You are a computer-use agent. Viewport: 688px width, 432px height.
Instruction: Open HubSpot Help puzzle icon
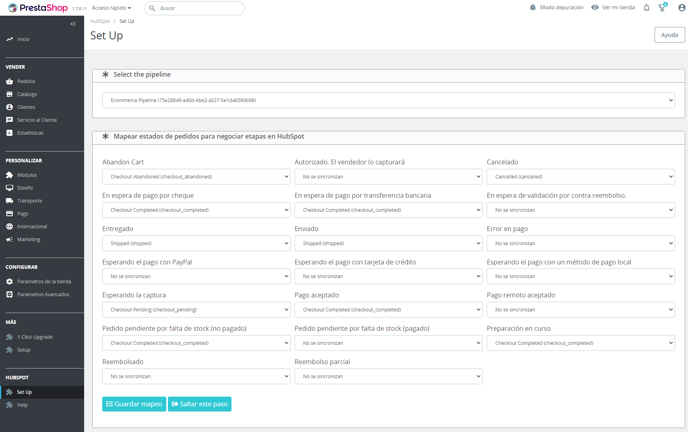9,405
